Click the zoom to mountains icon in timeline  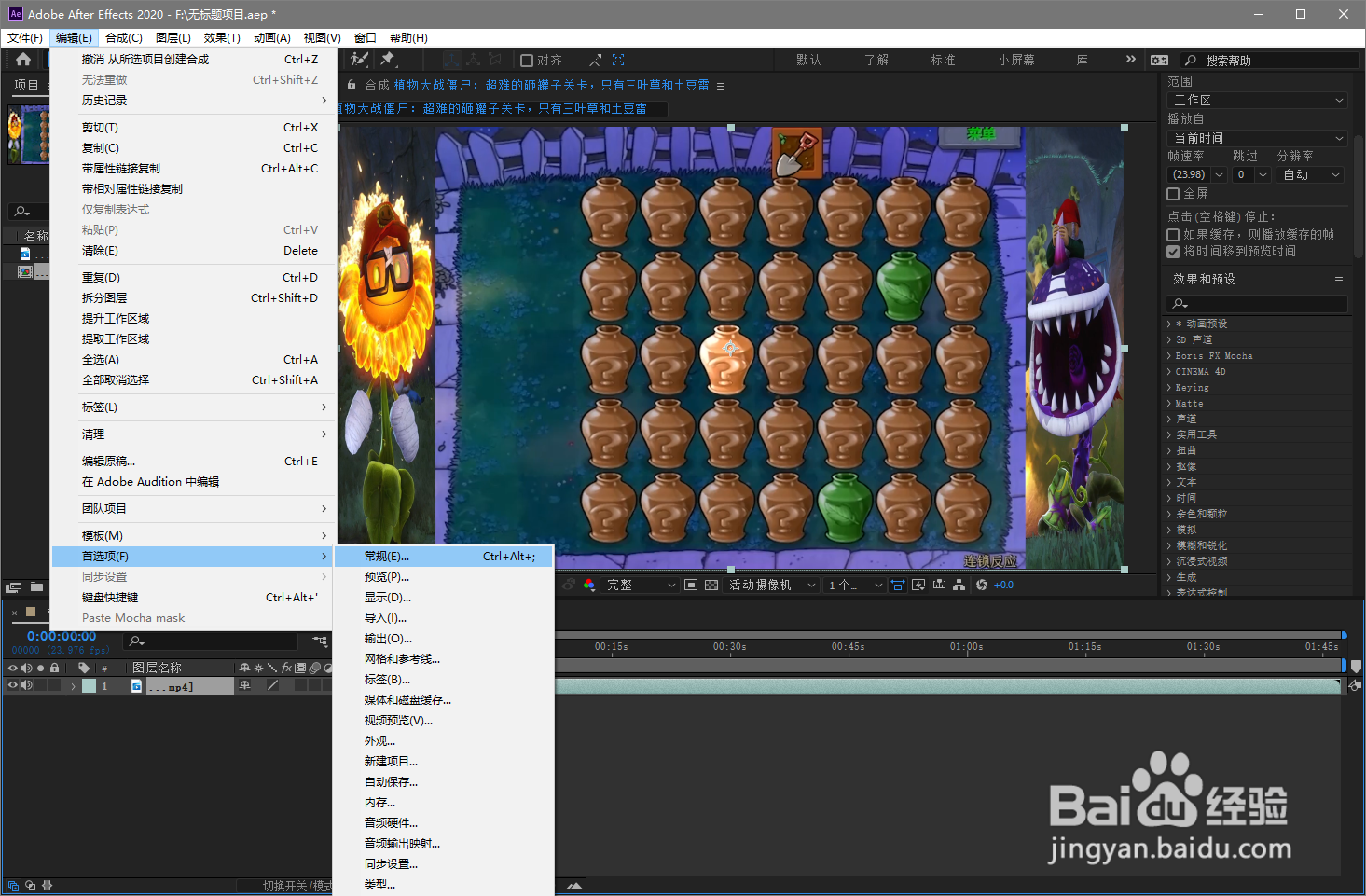point(574,886)
